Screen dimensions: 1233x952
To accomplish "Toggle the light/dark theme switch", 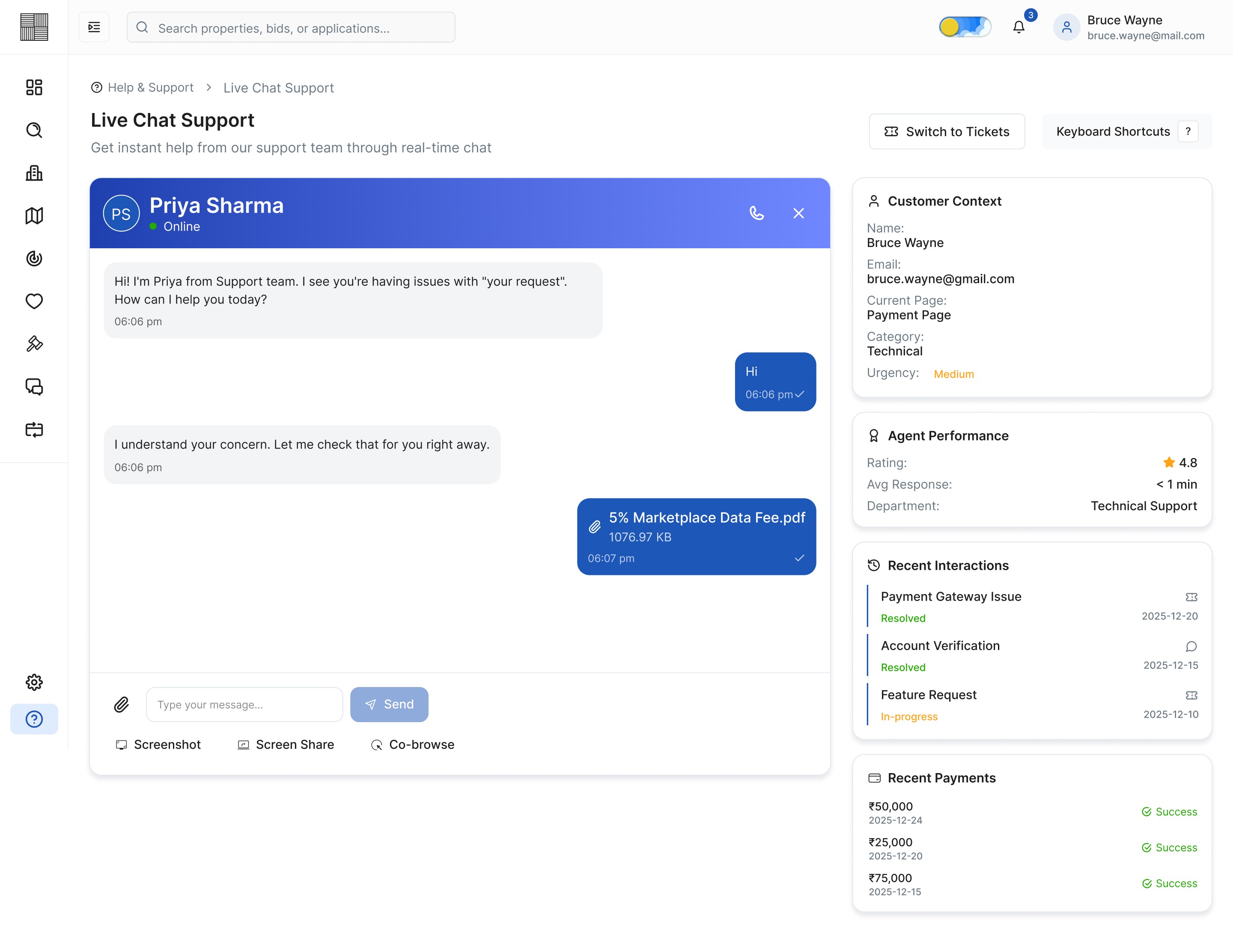I will click(965, 27).
